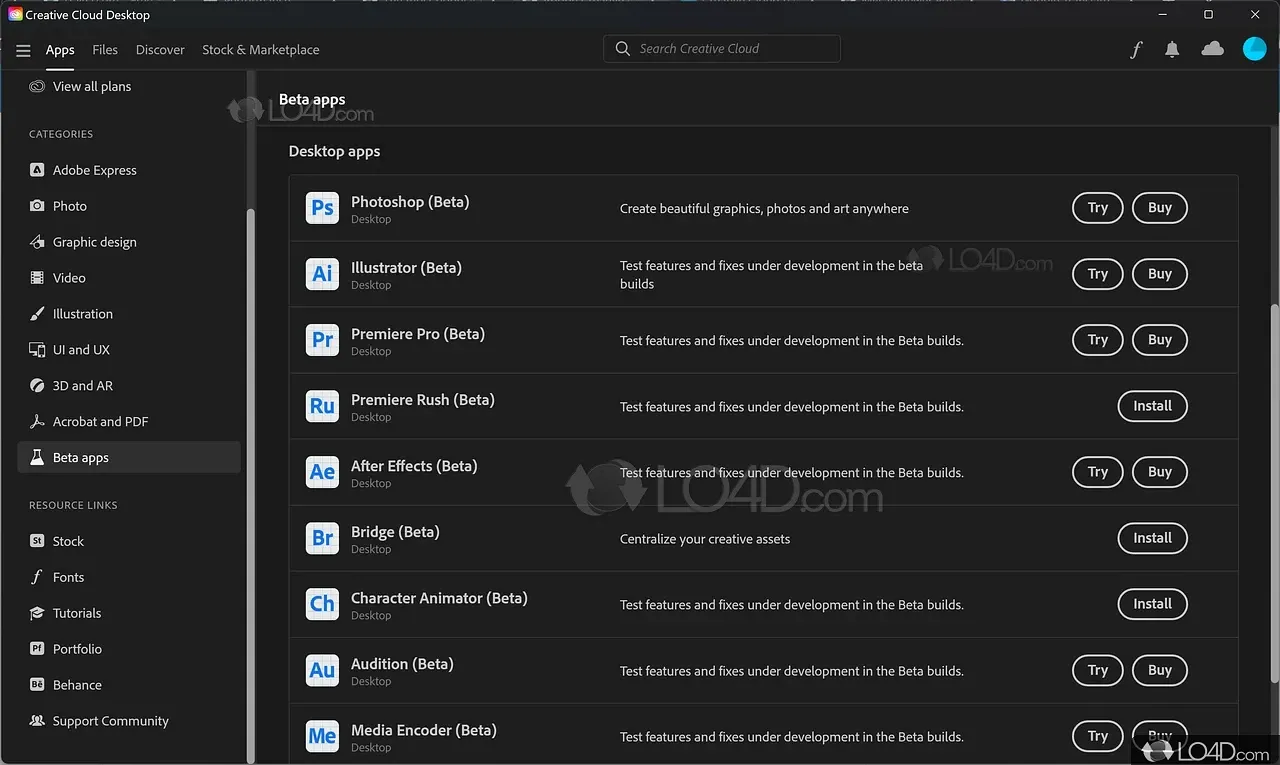
Task: Click Try for After Effects (Beta)
Action: [x=1098, y=472]
